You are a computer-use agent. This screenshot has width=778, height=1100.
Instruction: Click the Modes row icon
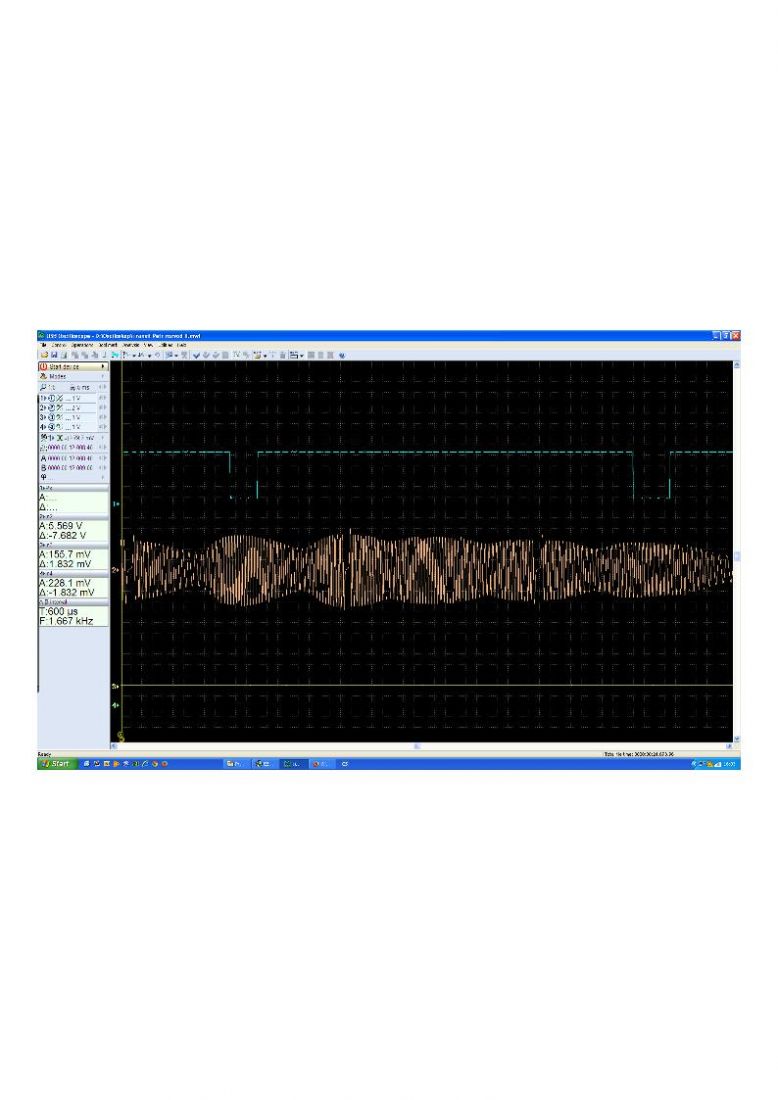[x=43, y=377]
